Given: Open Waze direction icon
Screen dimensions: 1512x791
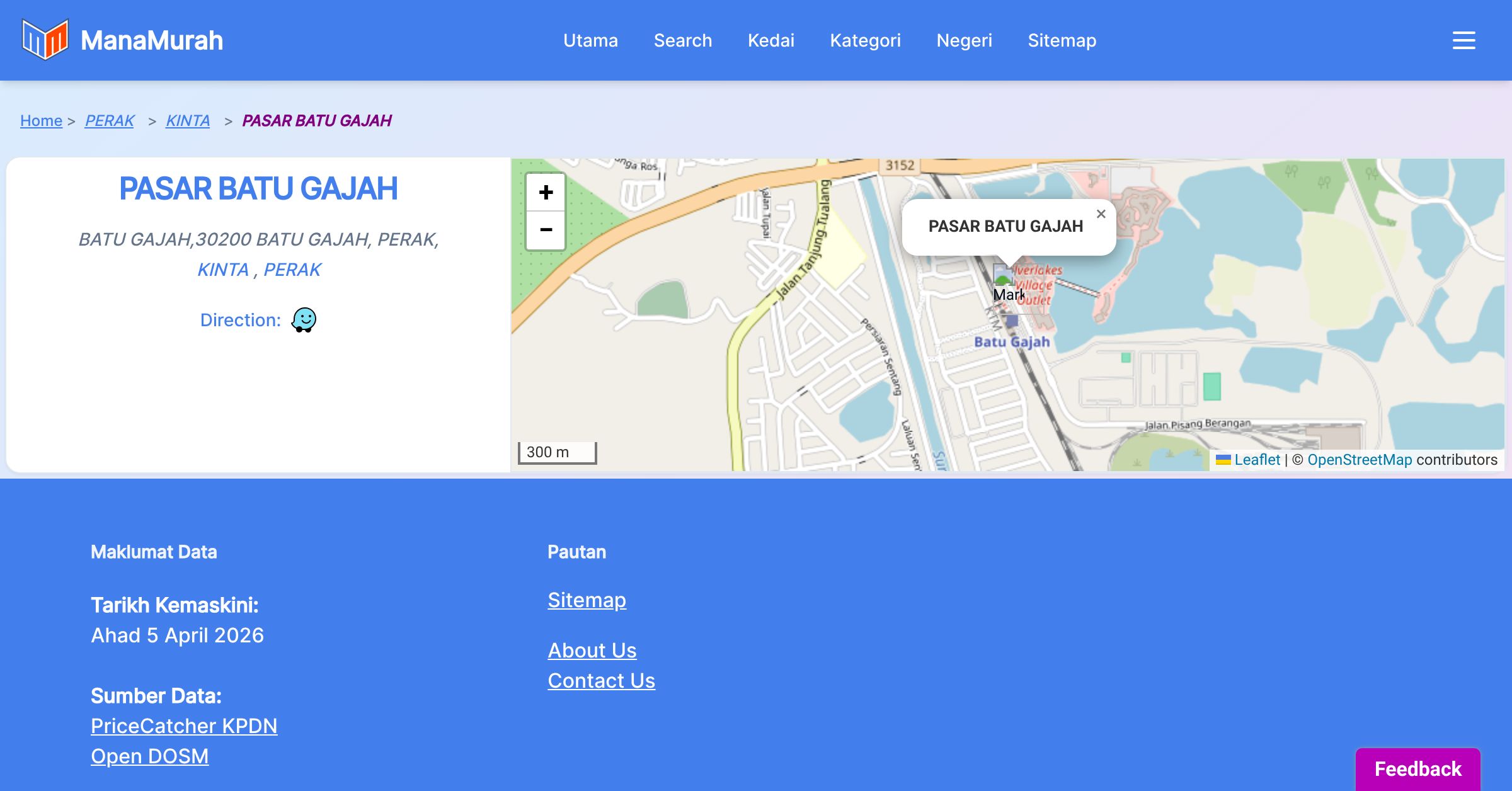Looking at the screenshot, I should pos(304,320).
